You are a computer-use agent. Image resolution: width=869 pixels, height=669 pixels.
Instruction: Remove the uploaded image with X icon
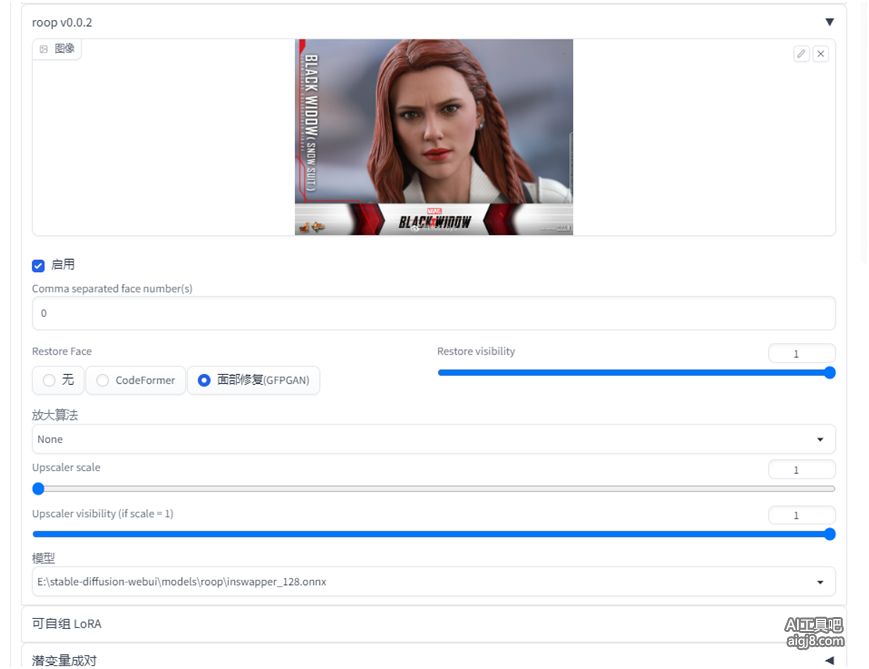coord(821,54)
